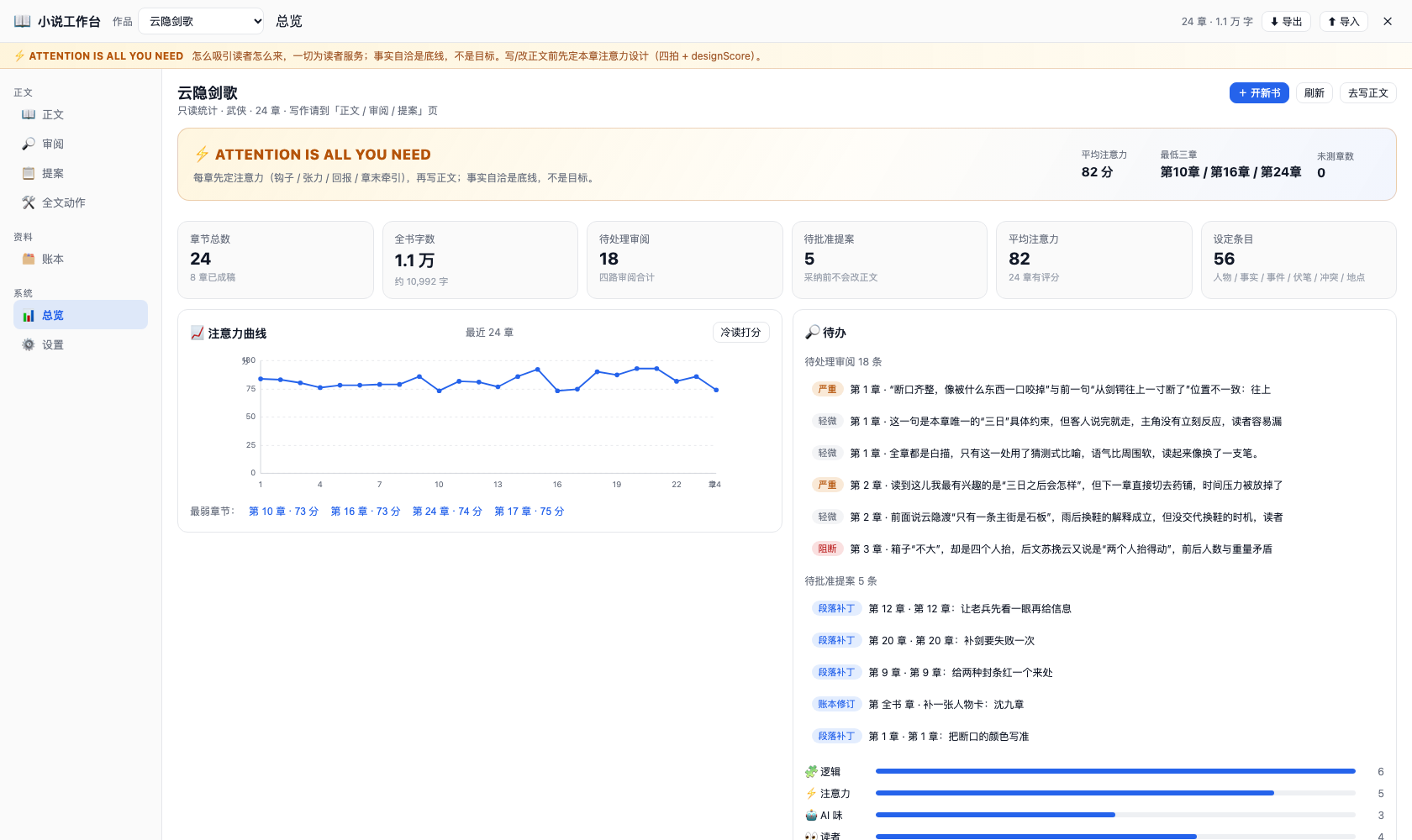Click the 注意力 lightning icon near progress bars
The width and height of the screenshot is (1412, 840).
click(811, 793)
